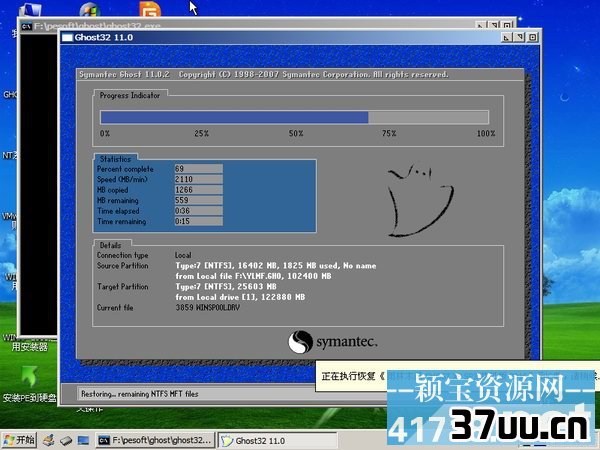Screen dimensions: 600x450
Task: Open the 安装PE到硬盘 desktop icon
Action: [29, 384]
